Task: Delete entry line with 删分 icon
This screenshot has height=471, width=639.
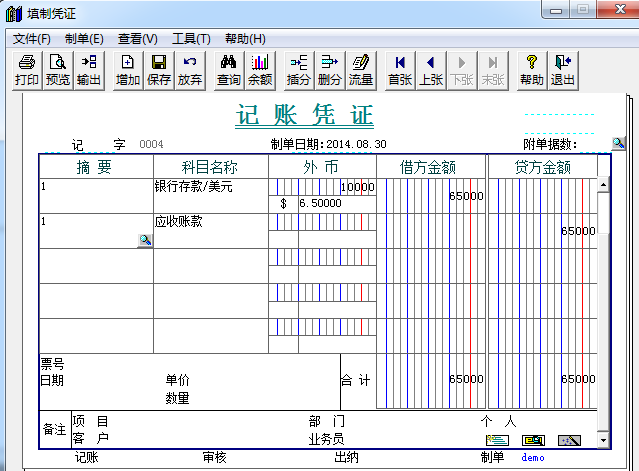Action: pyautogui.click(x=329, y=70)
